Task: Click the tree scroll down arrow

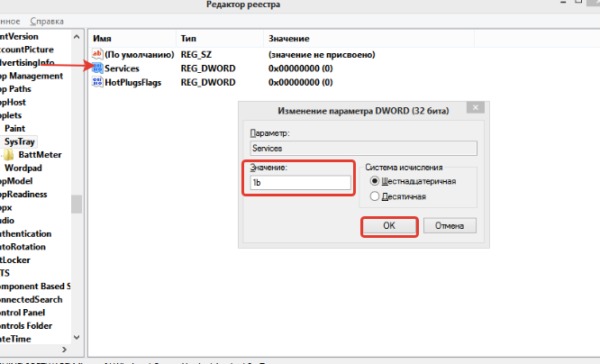Action: pyautogui.click(x=77, y=337)
